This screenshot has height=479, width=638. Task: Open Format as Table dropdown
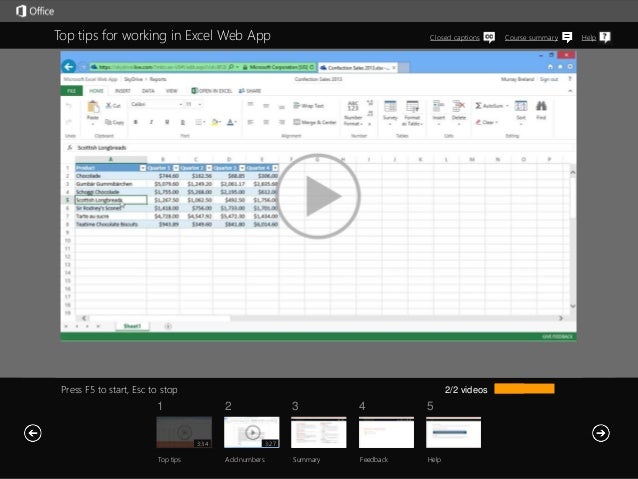pos(413,113)
